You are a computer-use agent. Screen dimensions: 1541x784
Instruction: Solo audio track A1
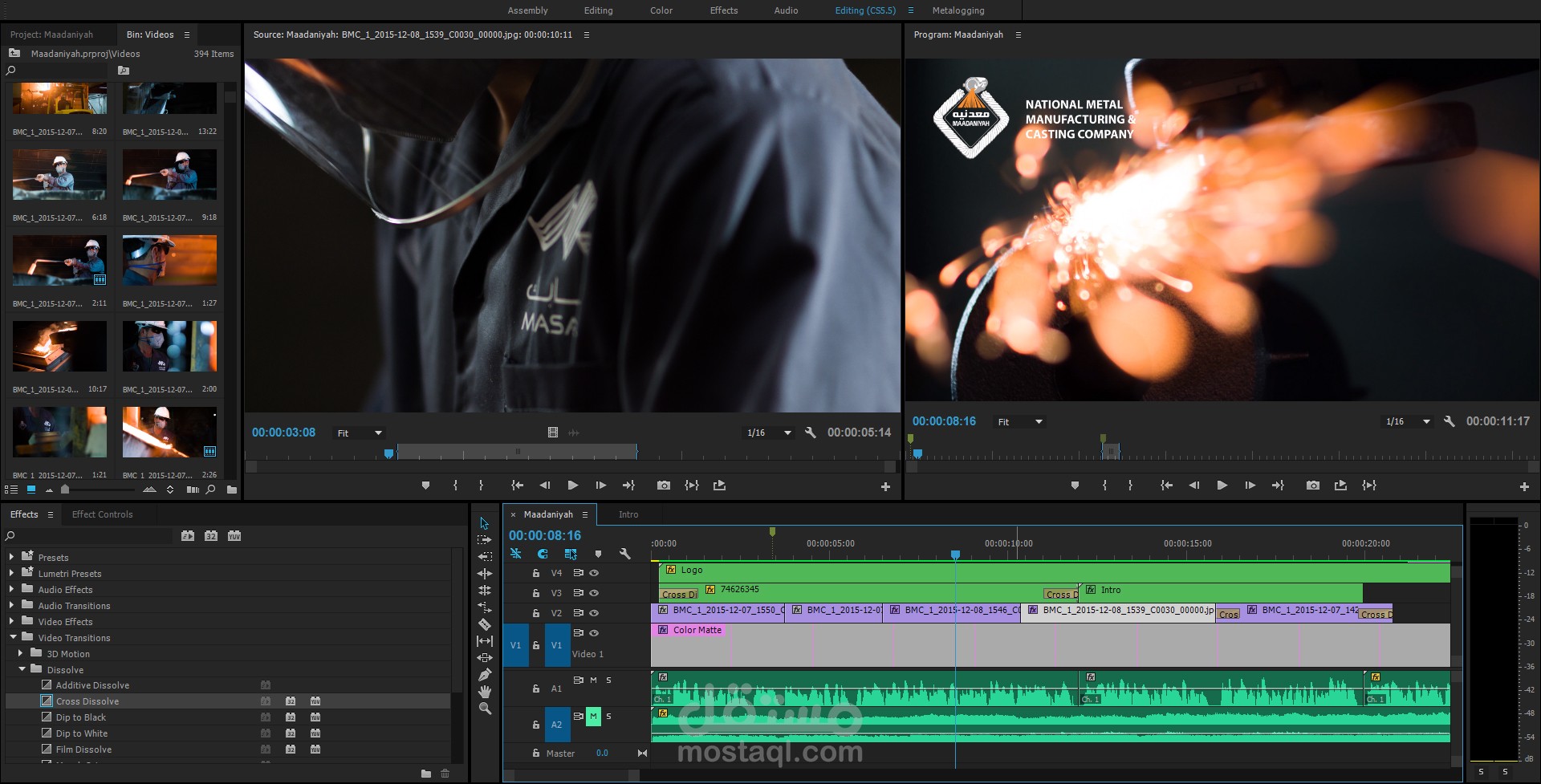[x=608, y=680]
